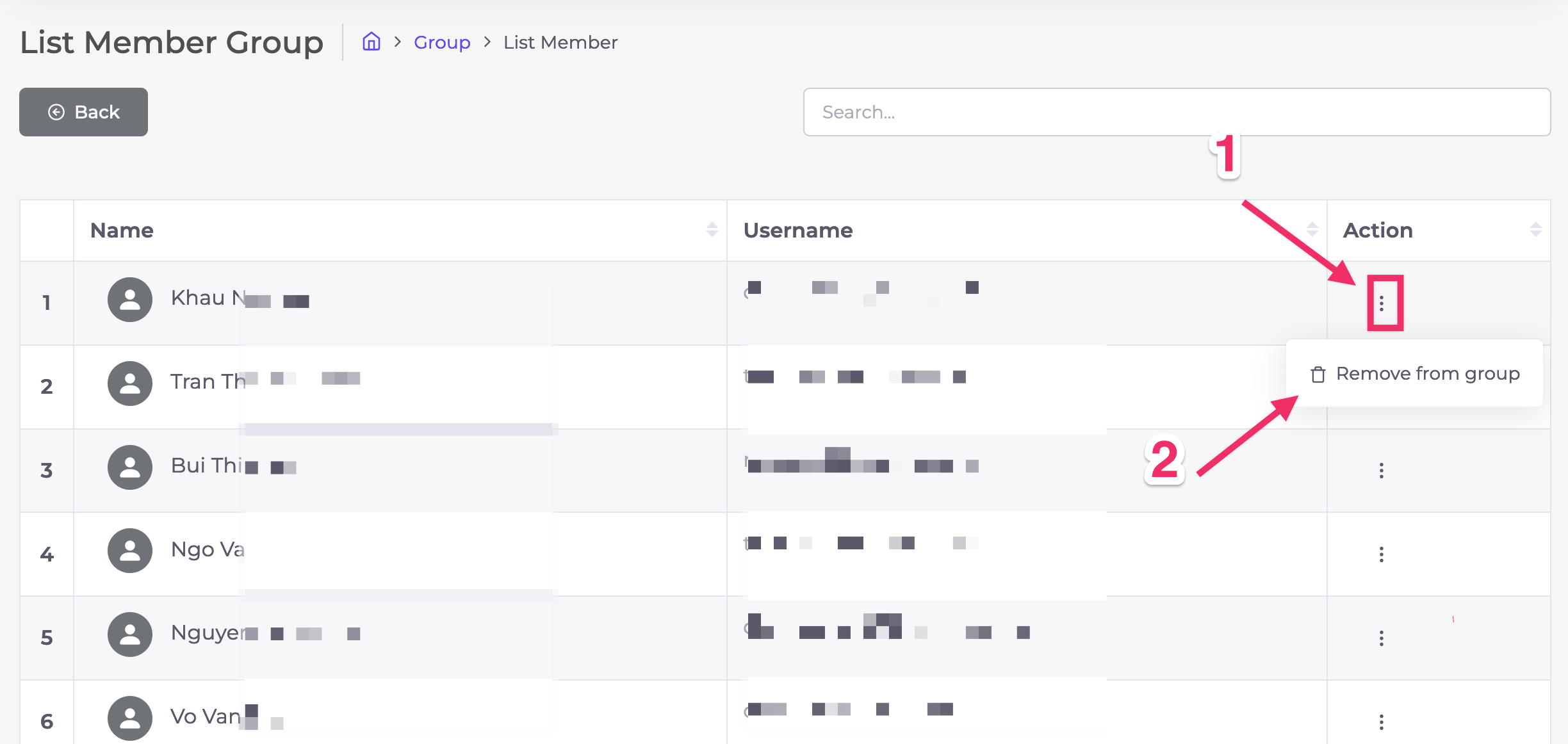Open the three-dot menu for Nguyen row

(x=1382, y=638)
